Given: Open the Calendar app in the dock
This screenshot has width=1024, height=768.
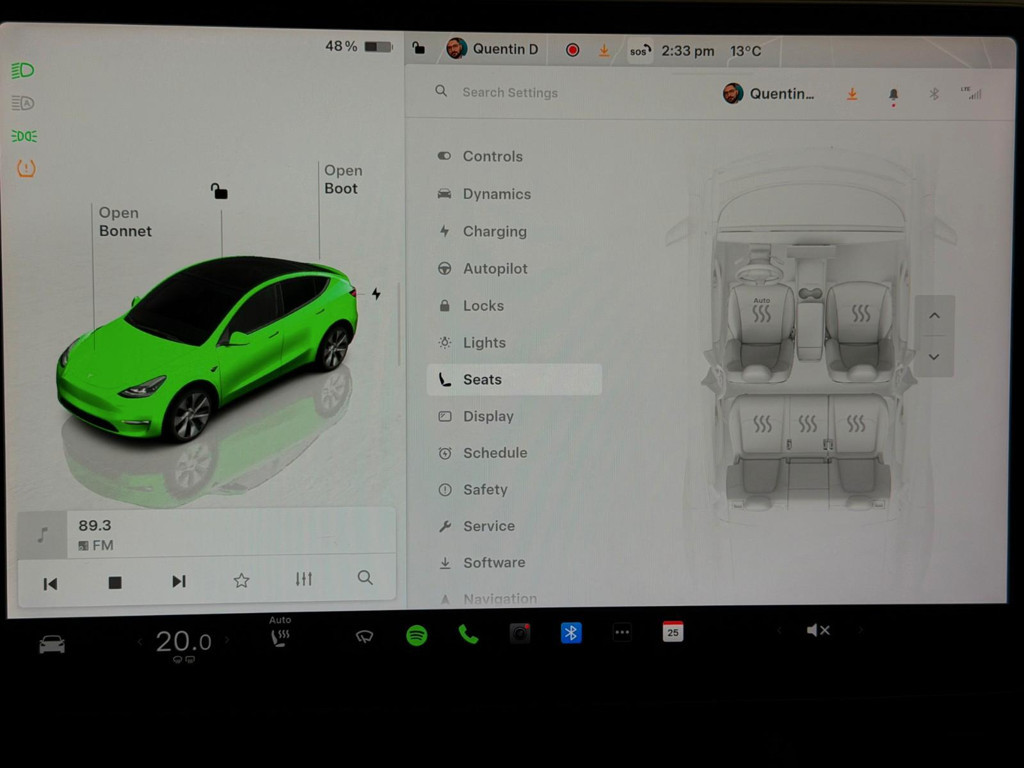Looking at the screenshot, I should pyautogui.click(x=672, y=631).
